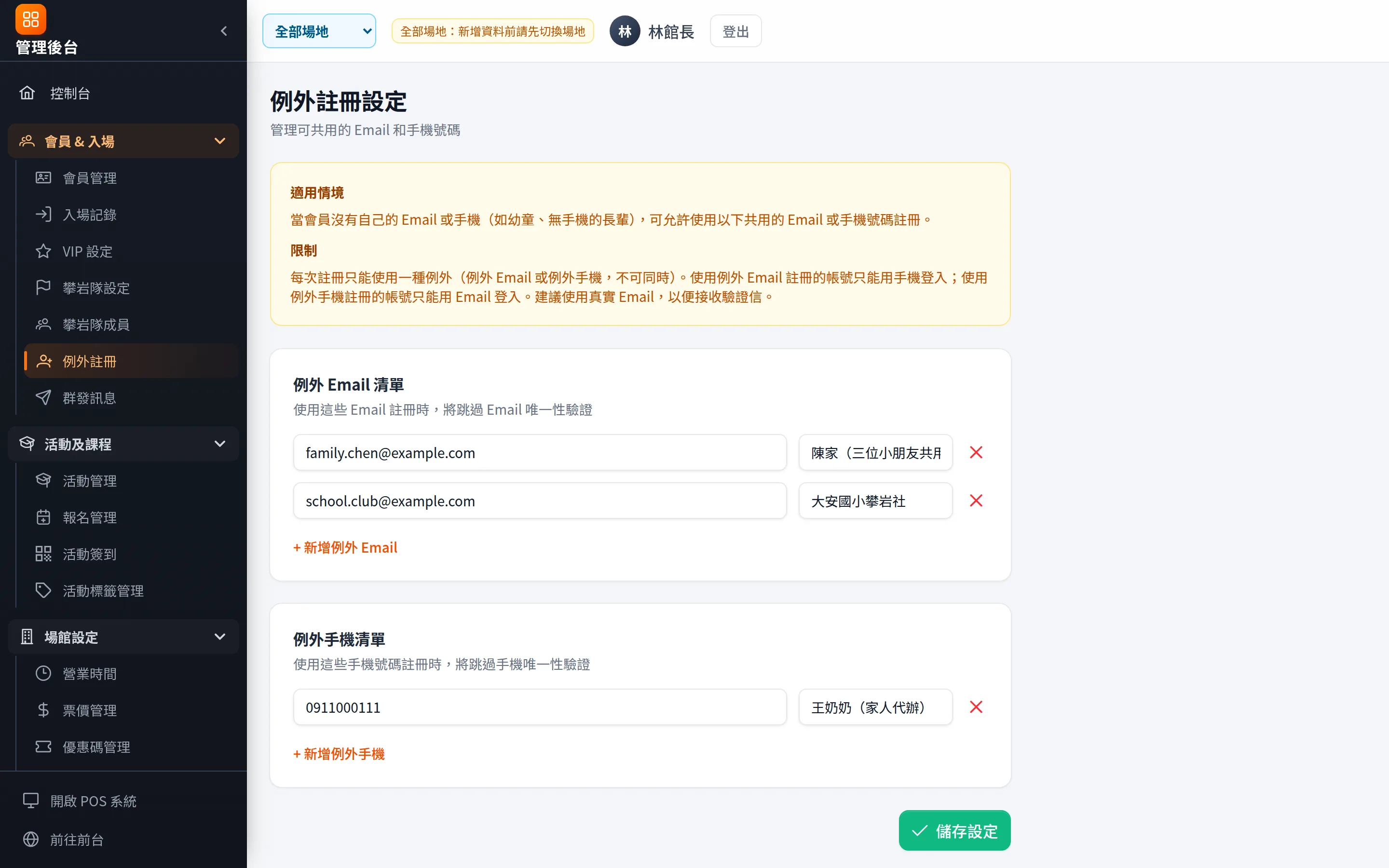
Task: Click the QR code icon for 活動簽到
Action: tap(43, 554)
